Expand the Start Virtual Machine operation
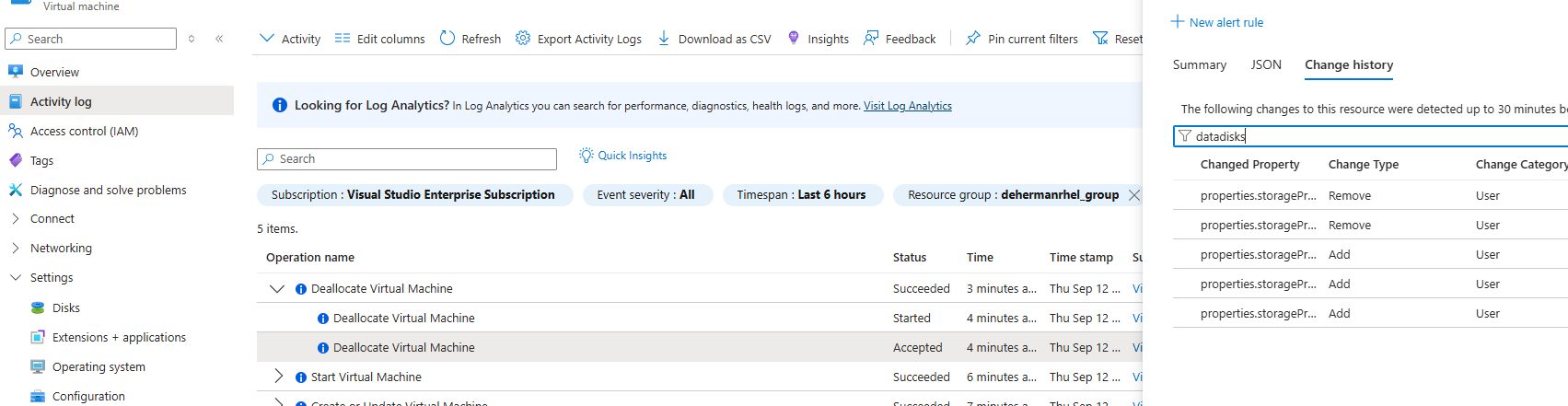Screen dimensions: 1568x406 (279, 377)
